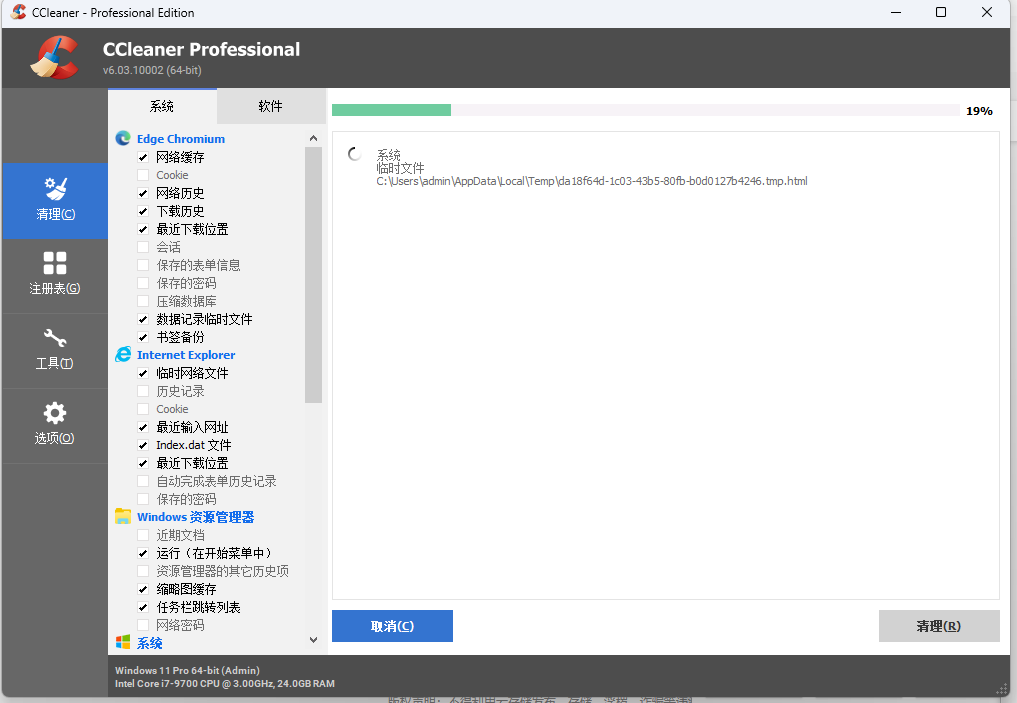Uncheck Index.dat 文件 checkbox
The width and height of the screenshot is (1017, 703).
coord(143,445)
